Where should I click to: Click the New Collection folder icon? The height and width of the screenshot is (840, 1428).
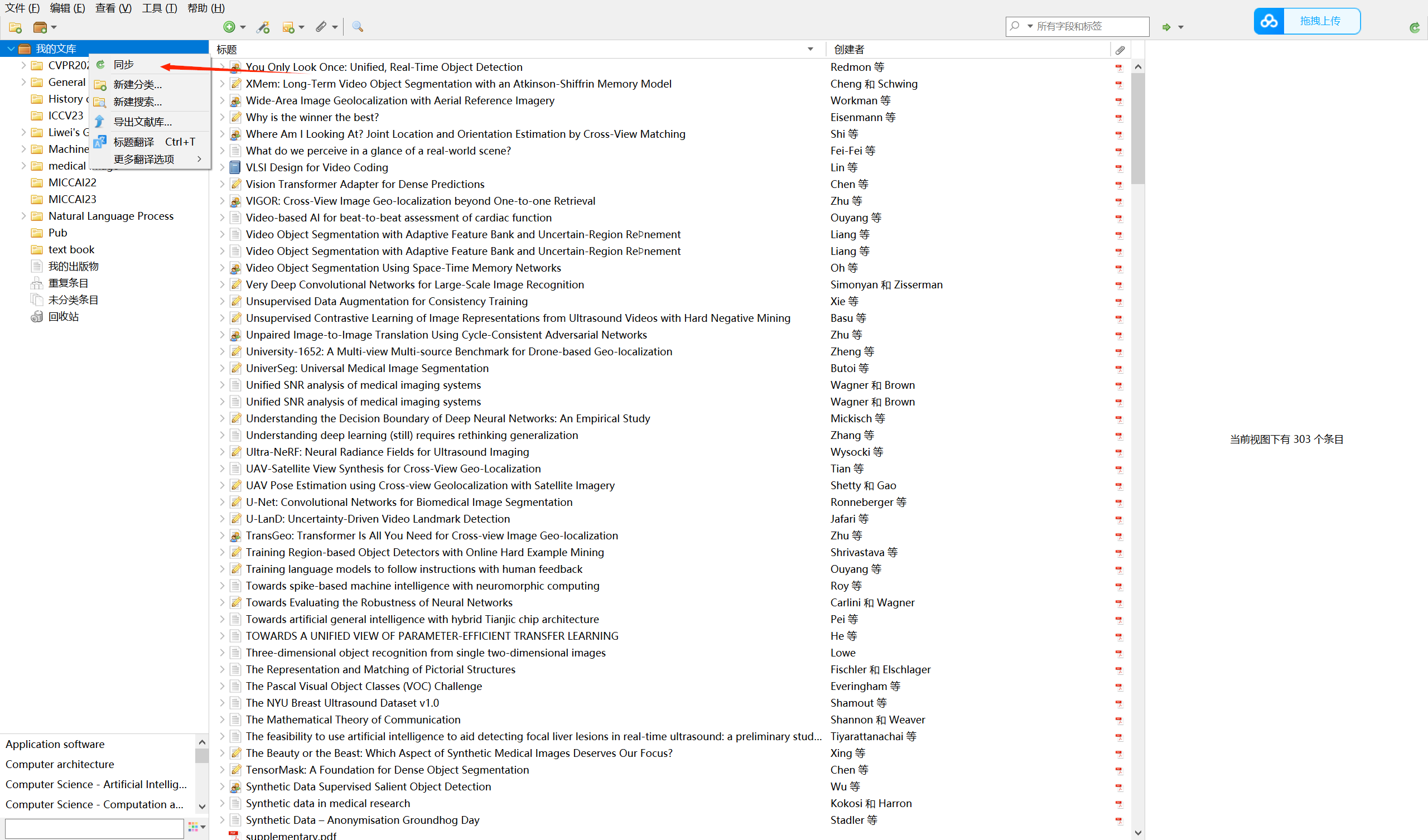[x=15, y=27]
